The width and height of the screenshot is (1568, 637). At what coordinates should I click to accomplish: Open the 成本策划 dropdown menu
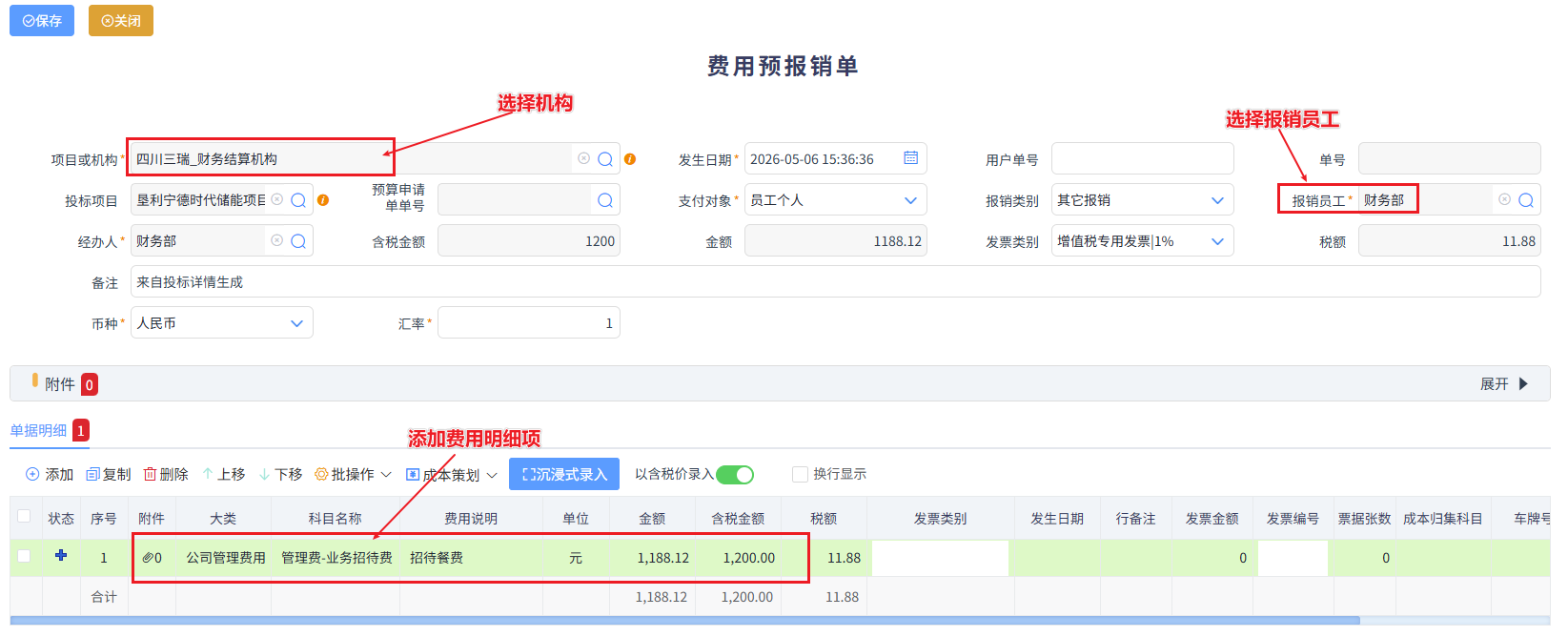[451, 474]
